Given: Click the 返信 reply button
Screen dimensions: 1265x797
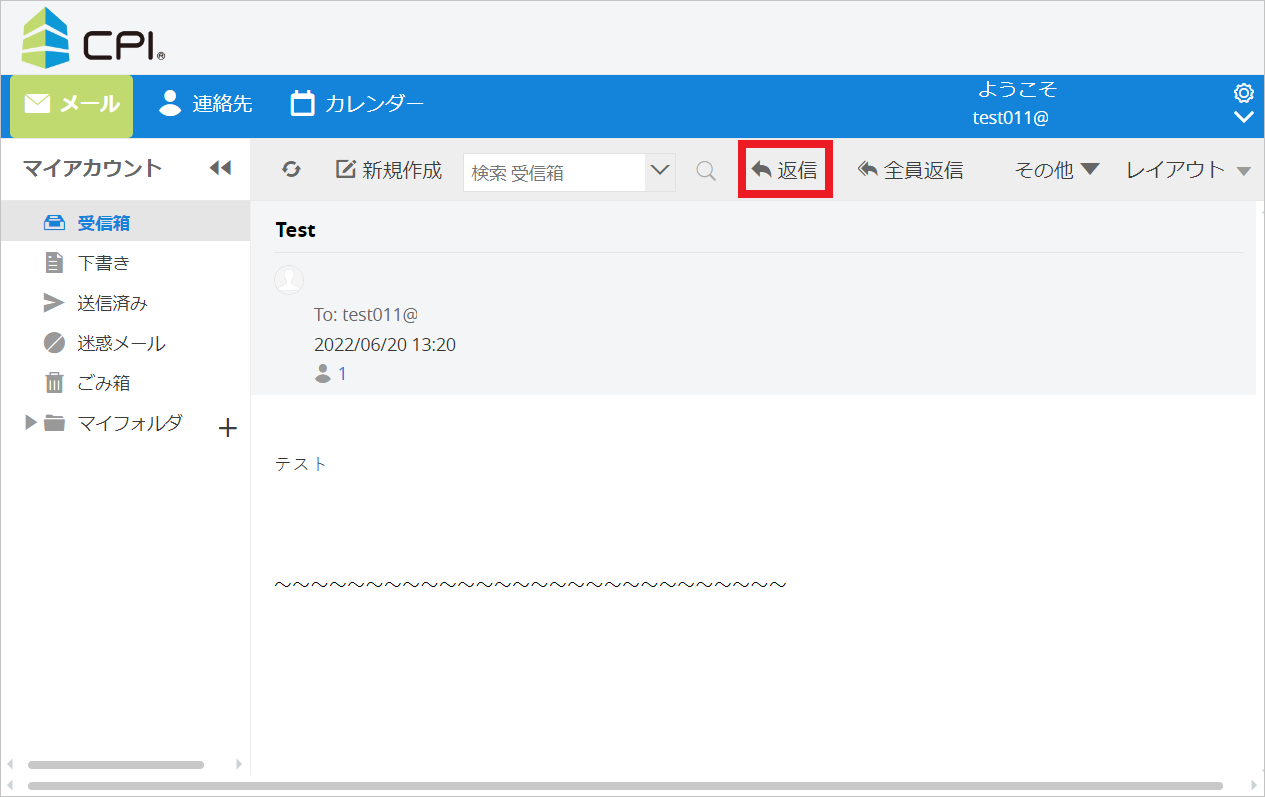Looking at the screenshot, I should point(785,171).
